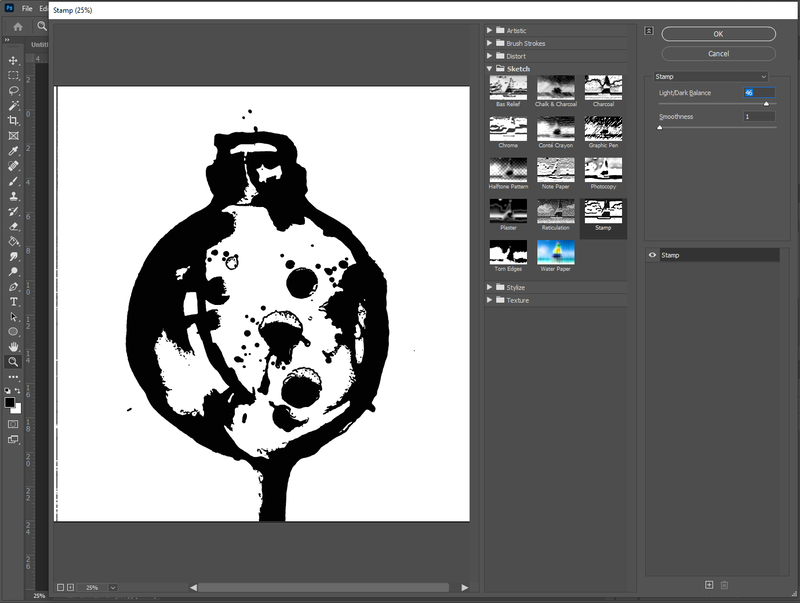
Task: Select the Hand tool
Action: point(13,346)
